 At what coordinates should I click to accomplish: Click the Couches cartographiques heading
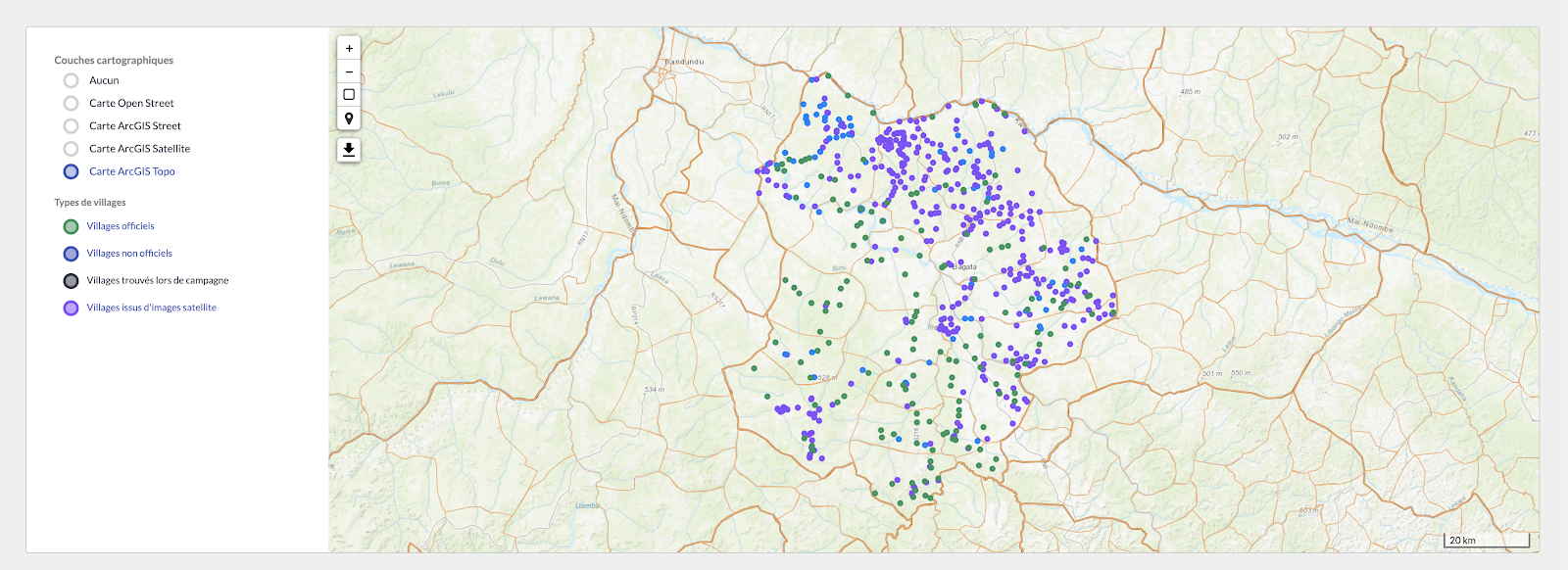click(114, 60)
